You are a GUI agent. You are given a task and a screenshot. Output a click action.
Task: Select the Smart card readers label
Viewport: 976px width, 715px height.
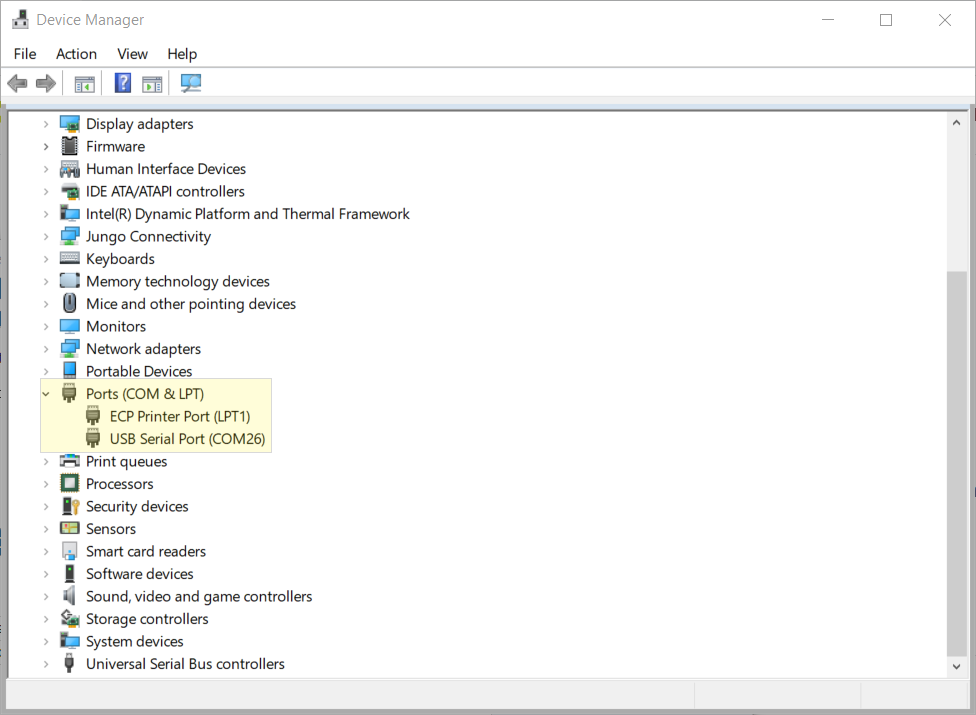click(146, 551)
